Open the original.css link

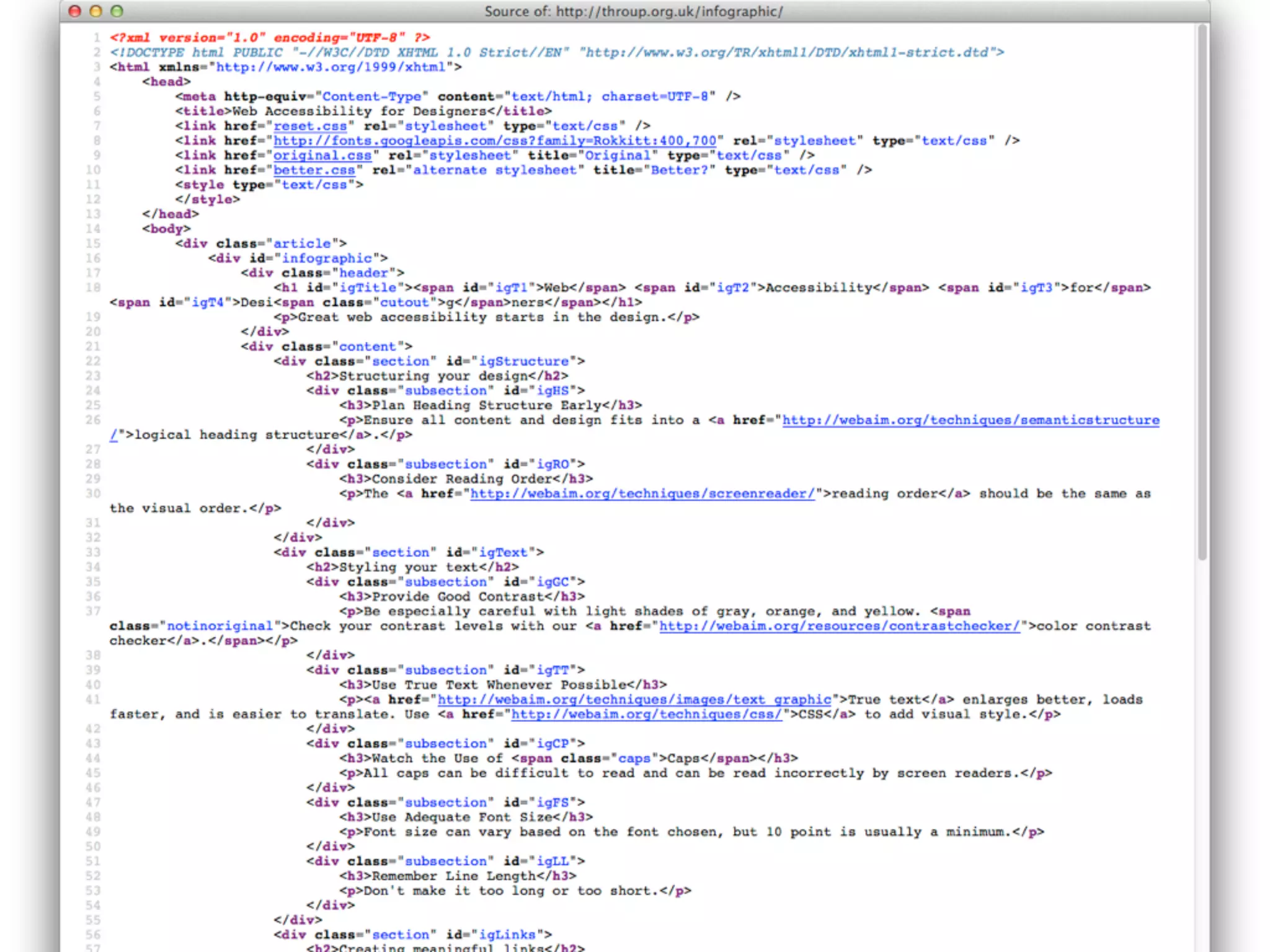point(322,156)
